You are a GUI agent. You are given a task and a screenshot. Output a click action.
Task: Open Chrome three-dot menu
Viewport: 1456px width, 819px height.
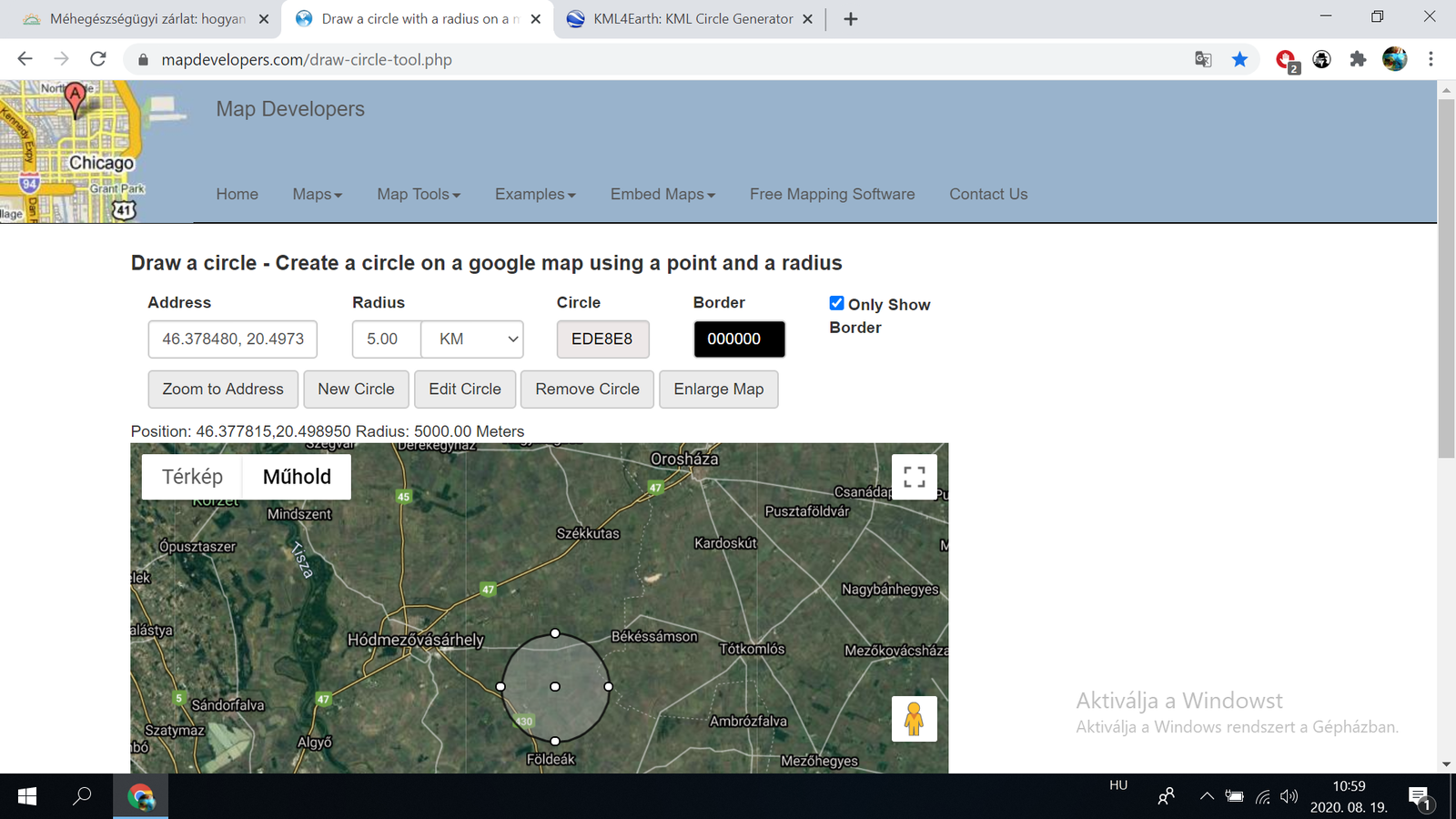(x=1431, y=59)
